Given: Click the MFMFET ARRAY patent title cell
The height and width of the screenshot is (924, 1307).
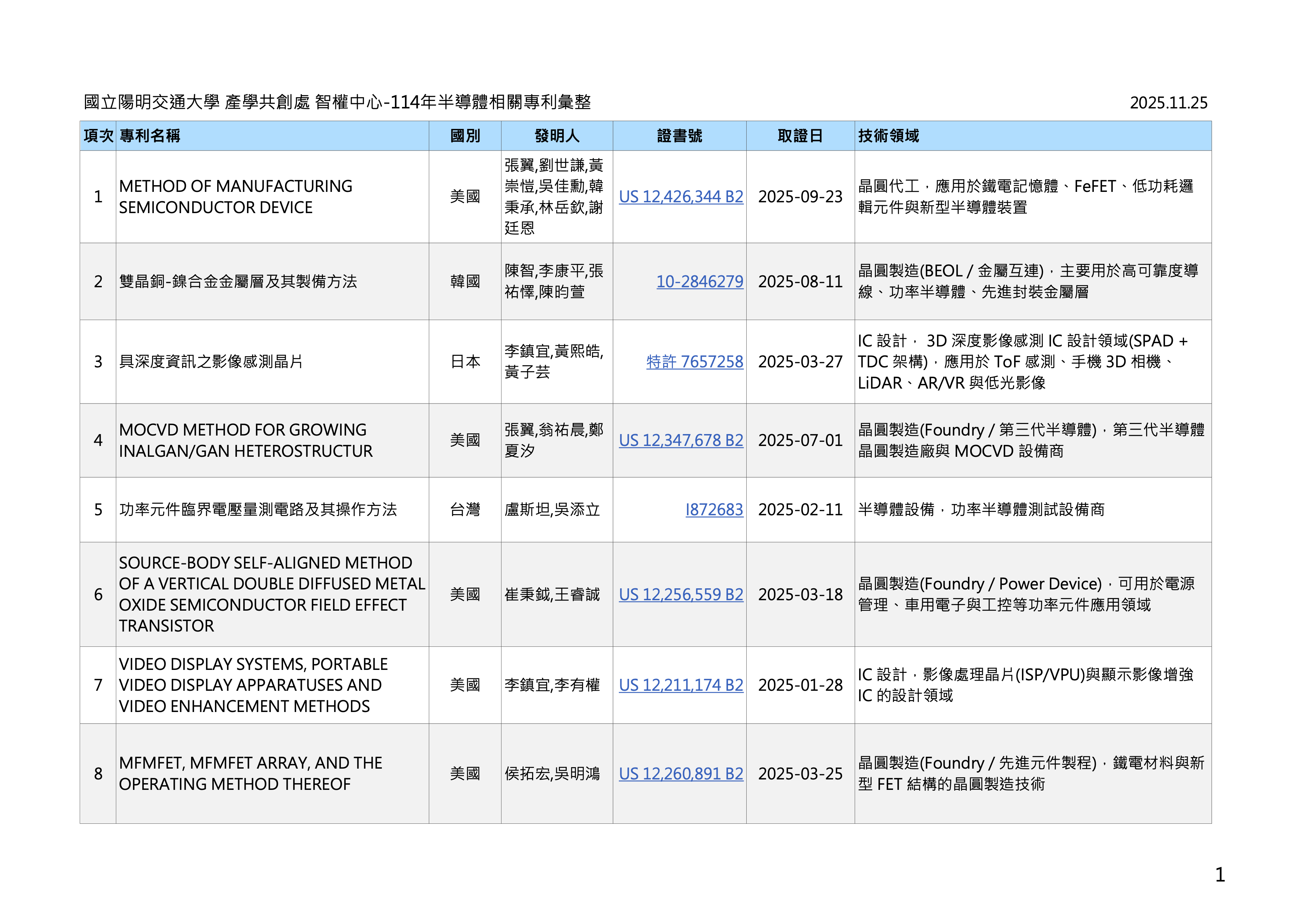Looking at the screenshot, I should click(250, 774).
